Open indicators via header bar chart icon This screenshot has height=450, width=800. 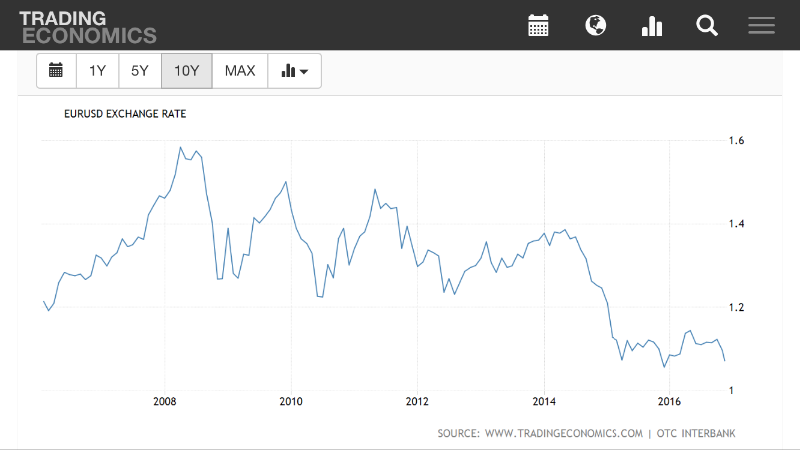click(652, 26)
